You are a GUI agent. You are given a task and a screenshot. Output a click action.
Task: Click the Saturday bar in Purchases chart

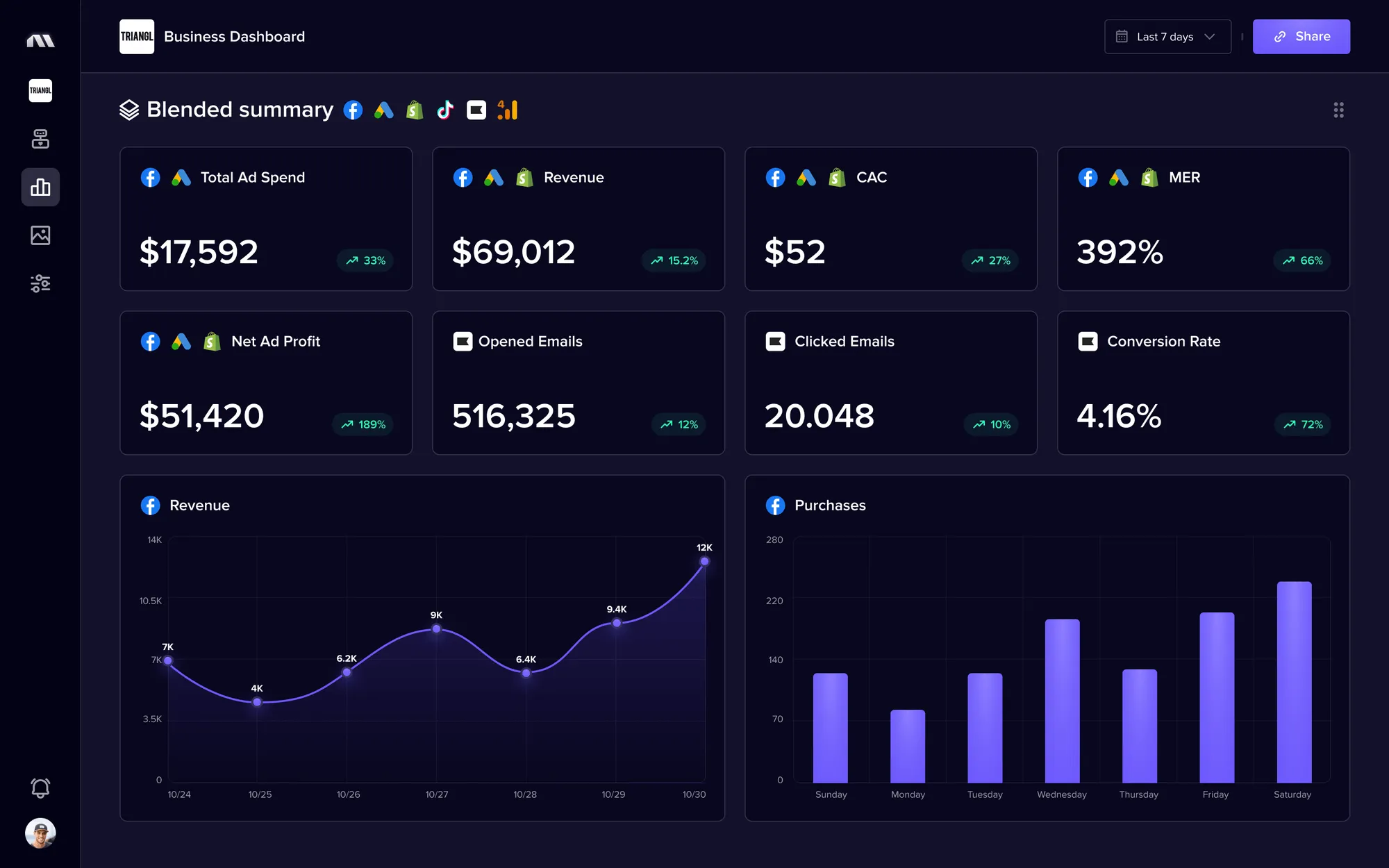click(x=1294, y=682)
